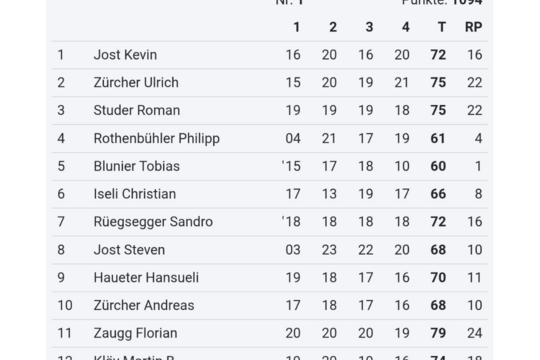Select the Zürcher Andreas row
This screenshot has width=540, height=360.
[x=270, y=306]
